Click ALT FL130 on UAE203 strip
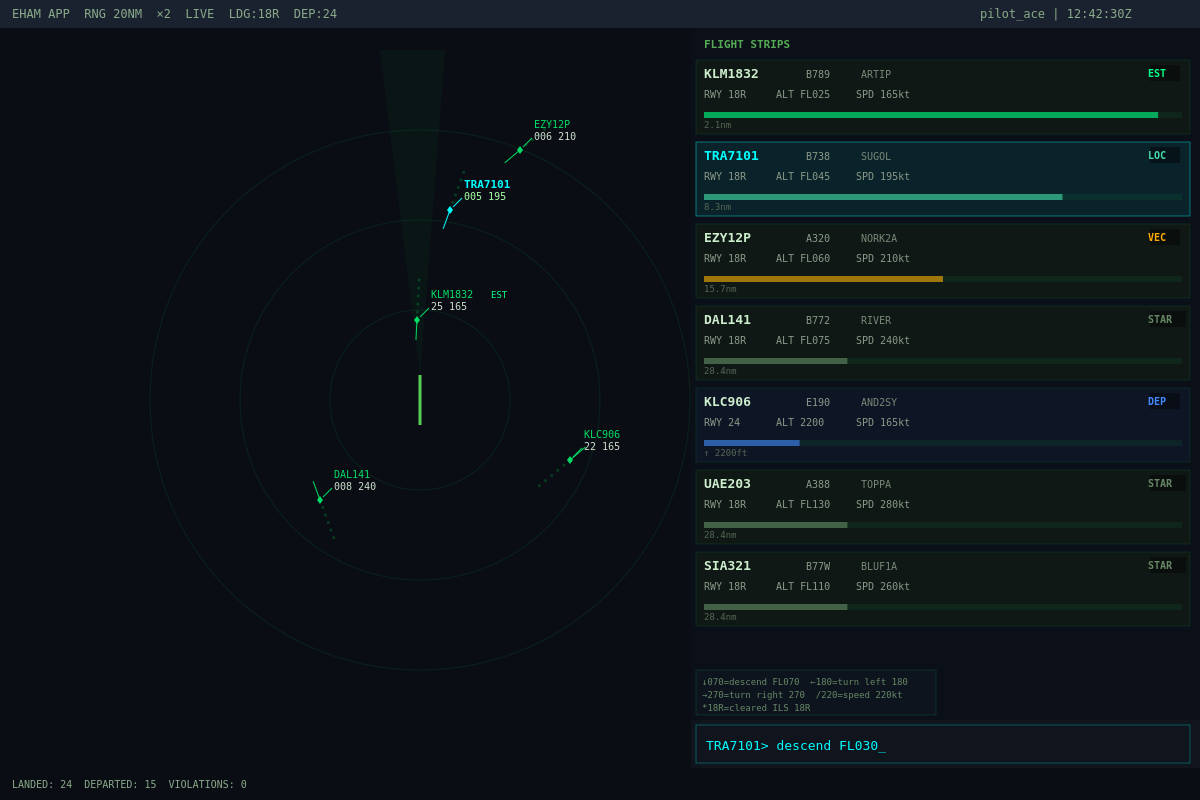1200x800 pixels. (803, 505)
